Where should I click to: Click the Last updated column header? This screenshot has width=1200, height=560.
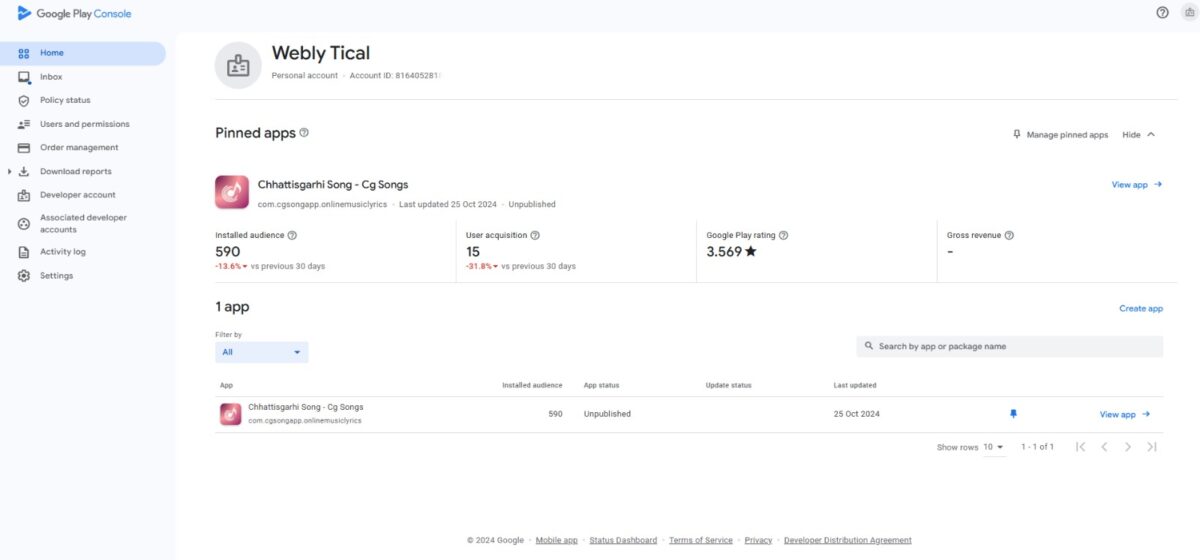(x=855, y=385)
